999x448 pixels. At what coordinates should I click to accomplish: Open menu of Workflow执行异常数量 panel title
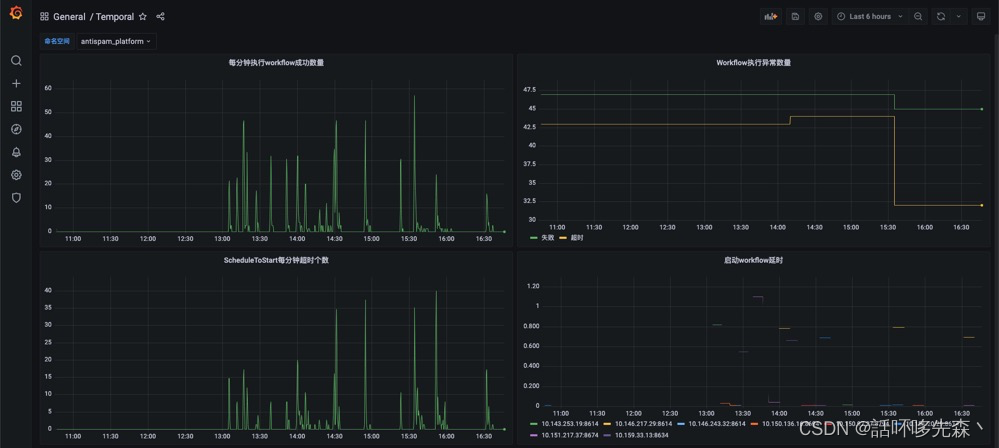click(754, 62)
